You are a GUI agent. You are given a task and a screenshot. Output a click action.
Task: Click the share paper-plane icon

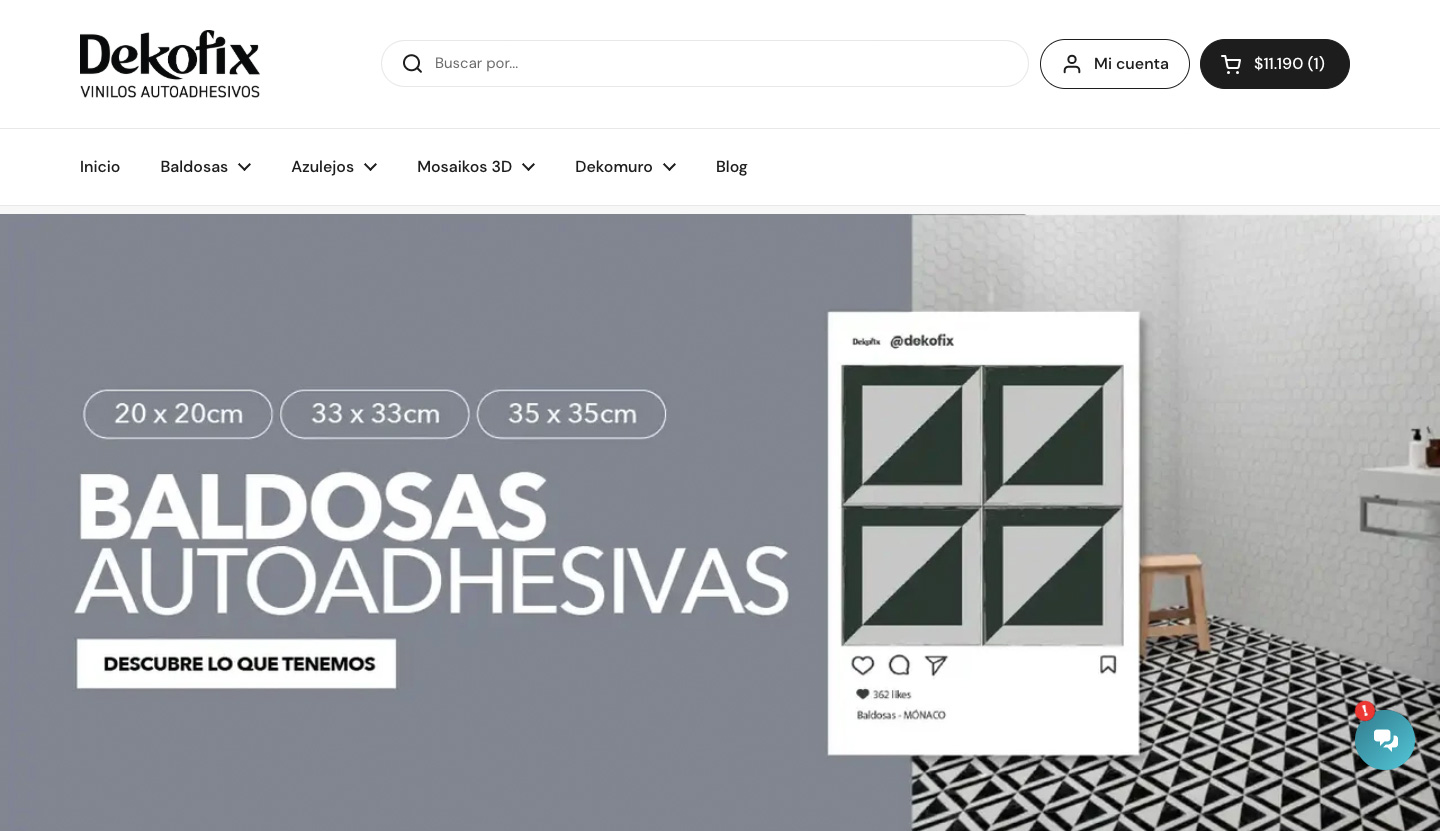click(x=936, y=665)
